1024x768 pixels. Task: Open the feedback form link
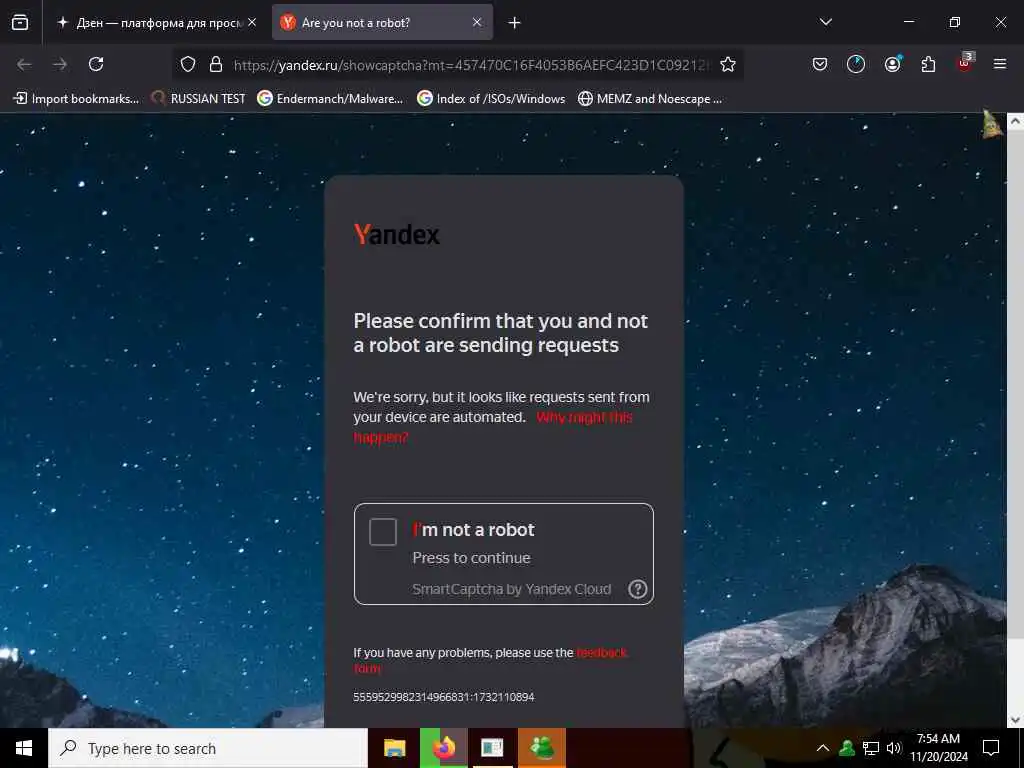tap(601, 652)
